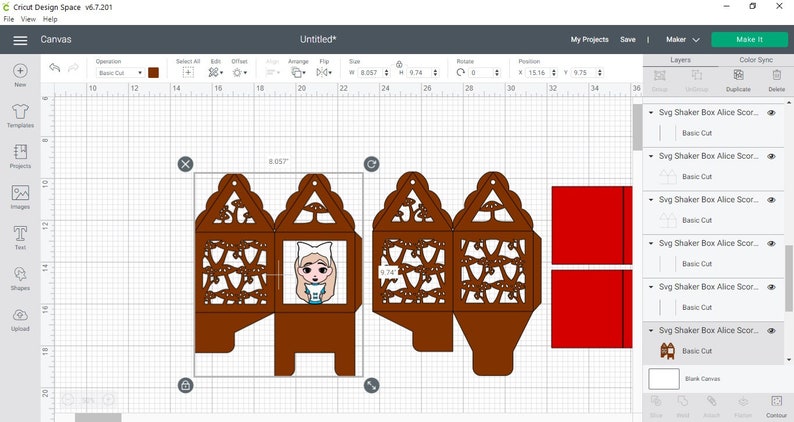Screen dimensions: 794x422
Task: Click the canvas zoom out button
Action: point(68,400)
